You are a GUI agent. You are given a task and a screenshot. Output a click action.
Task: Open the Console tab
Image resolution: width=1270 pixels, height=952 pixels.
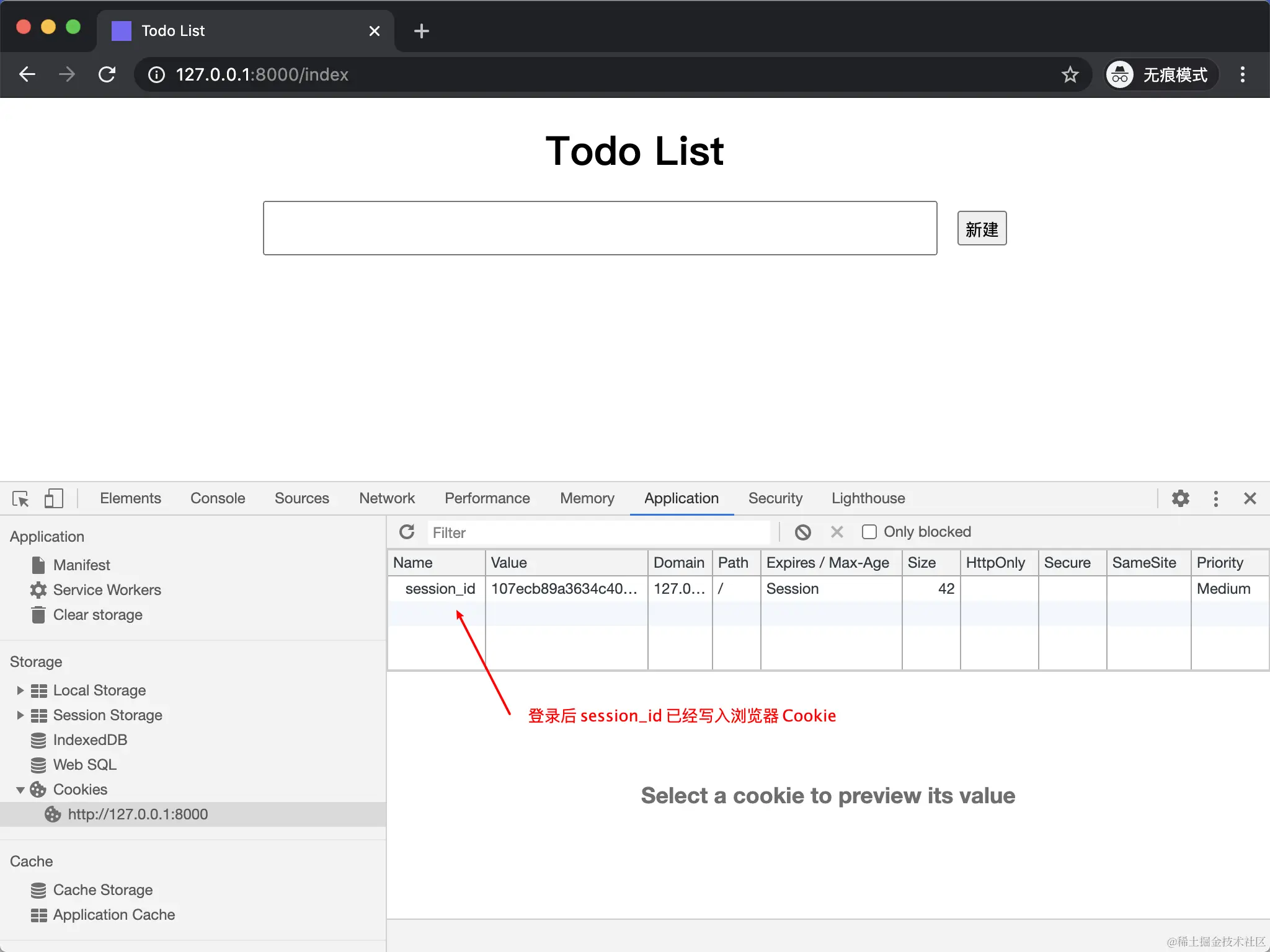click(218, 498)
